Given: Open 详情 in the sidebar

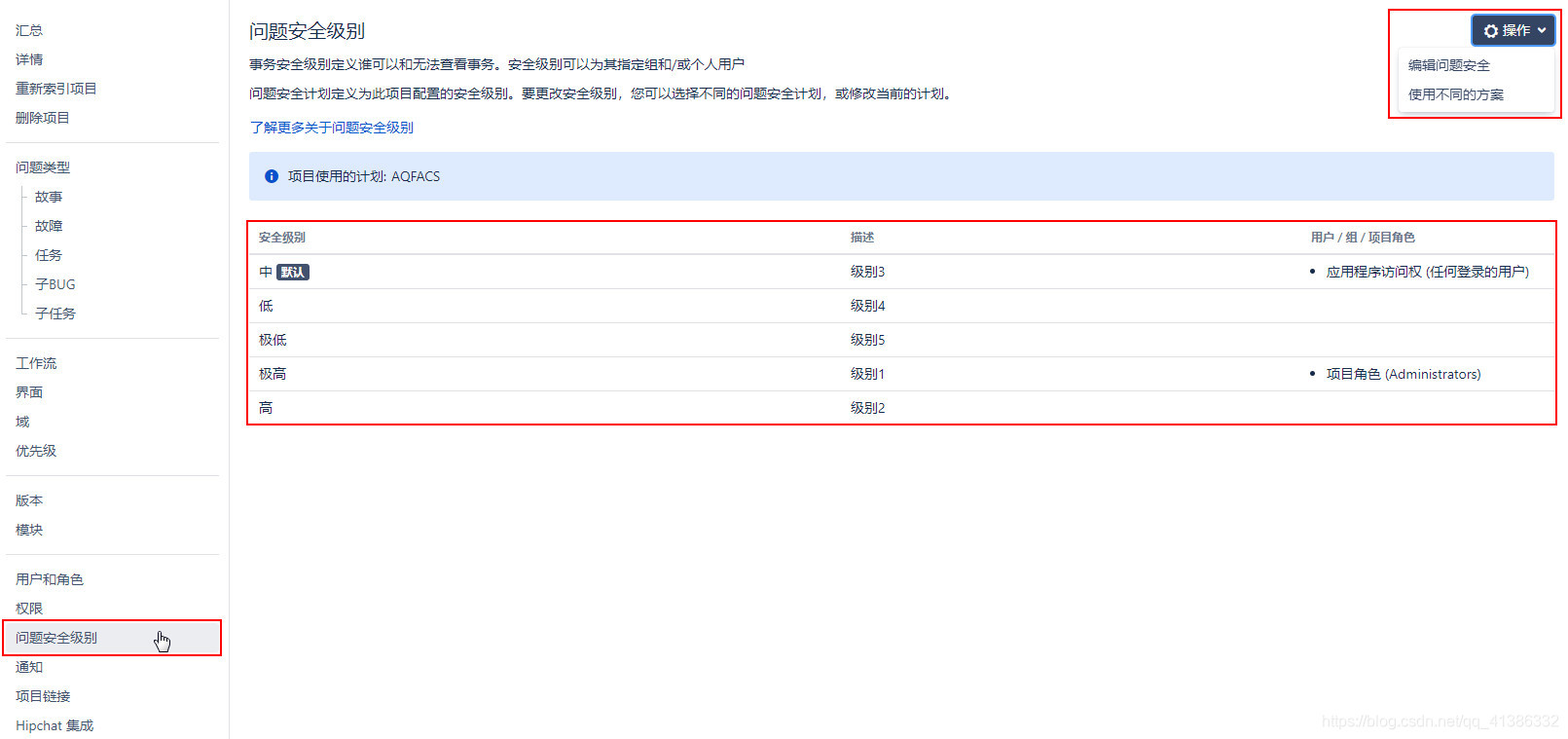Looking at the screenshot, I should [29, 59].
